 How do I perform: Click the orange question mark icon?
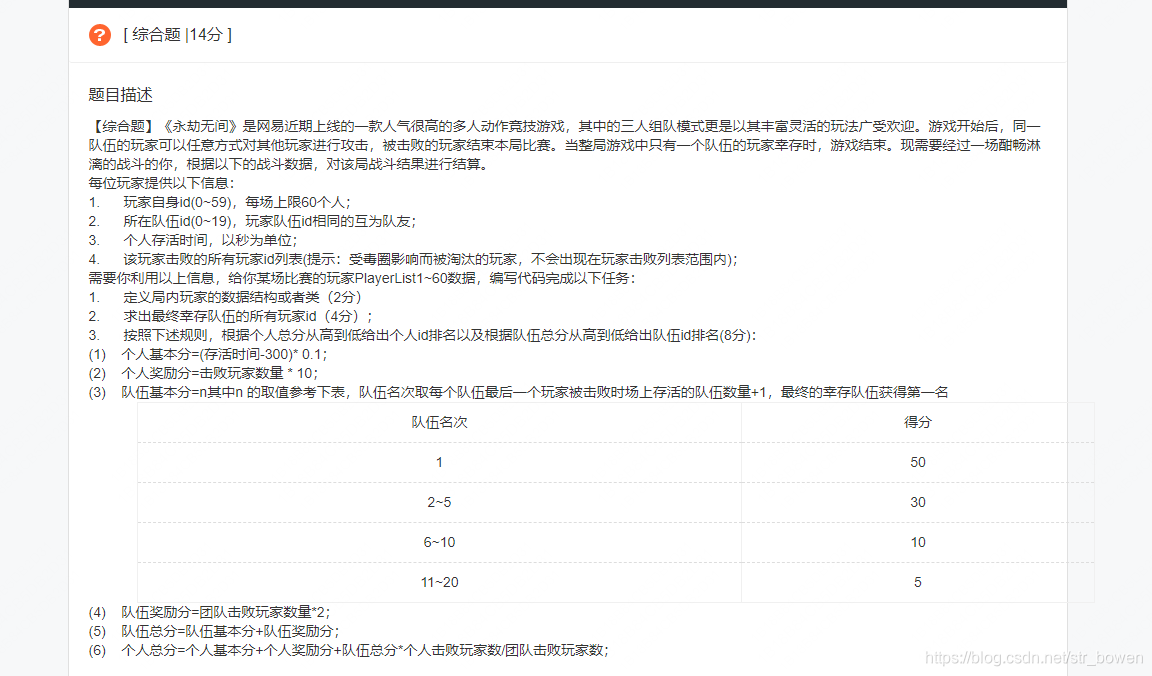point(98,34)
